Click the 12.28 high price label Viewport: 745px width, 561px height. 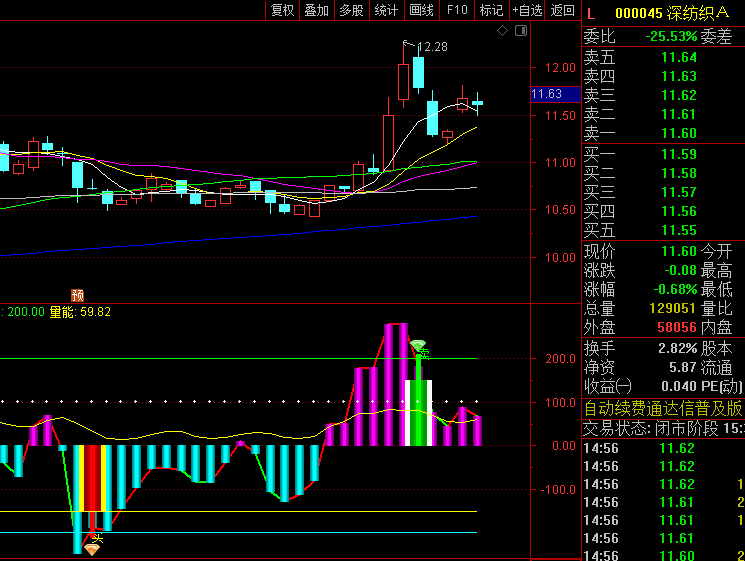tap(432, 47)
